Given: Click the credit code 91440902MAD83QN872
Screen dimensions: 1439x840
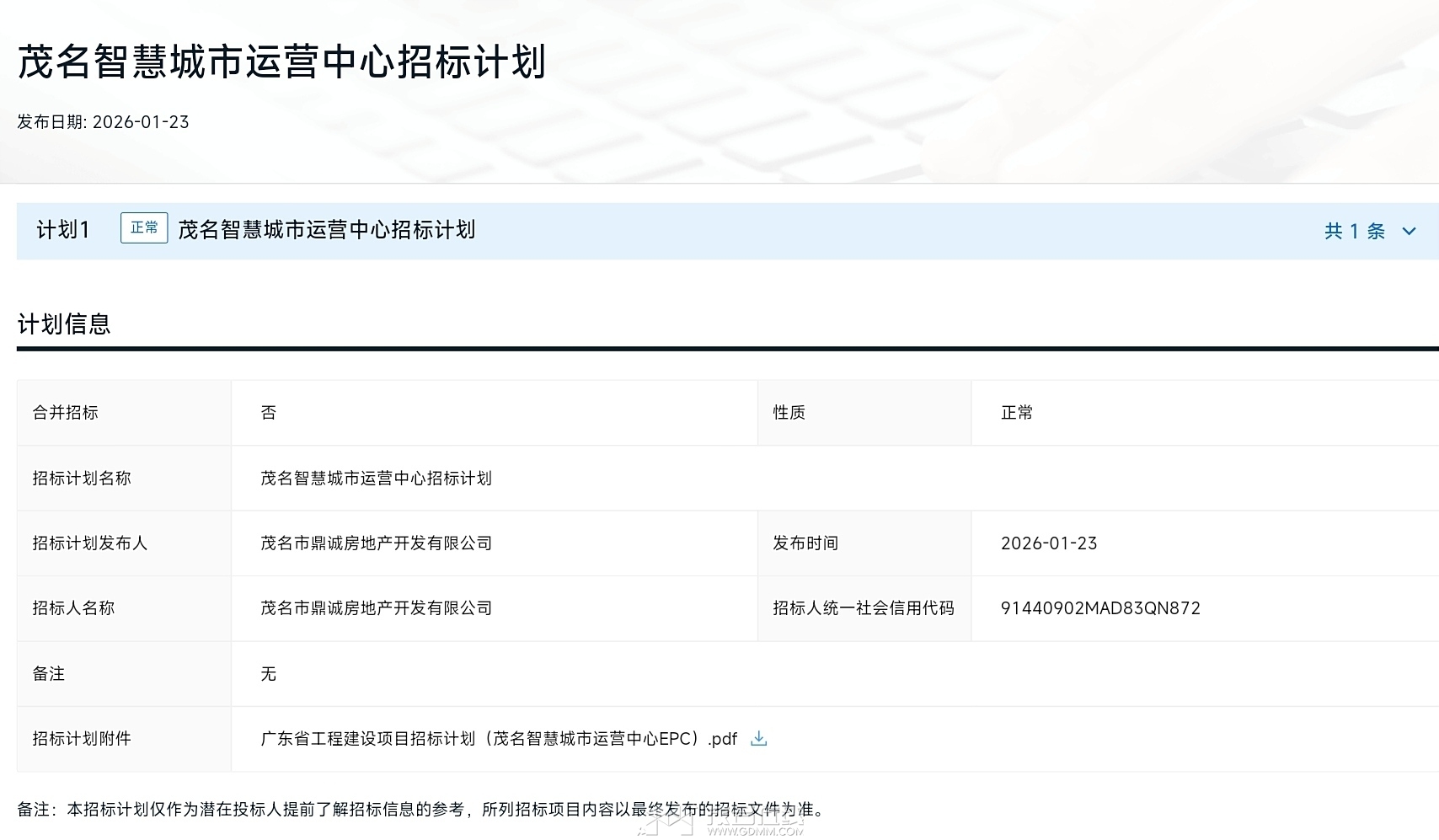Looking at the screenshot, I should pyautogui.click(x=1100, y=608).
